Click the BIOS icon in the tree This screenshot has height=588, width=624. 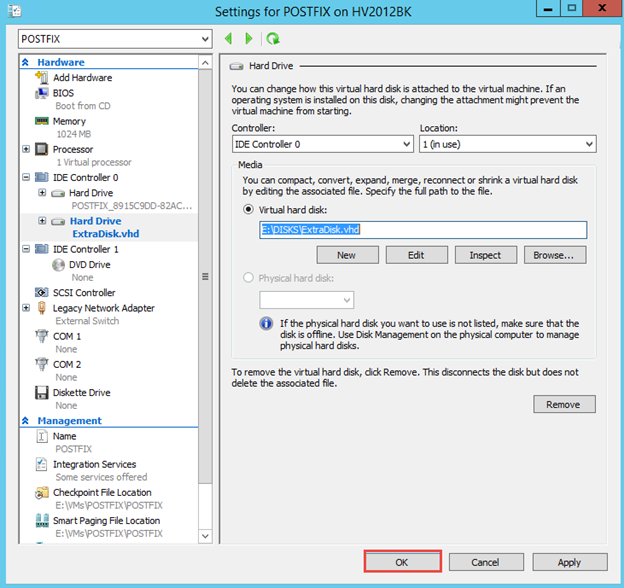pos(41,93)
